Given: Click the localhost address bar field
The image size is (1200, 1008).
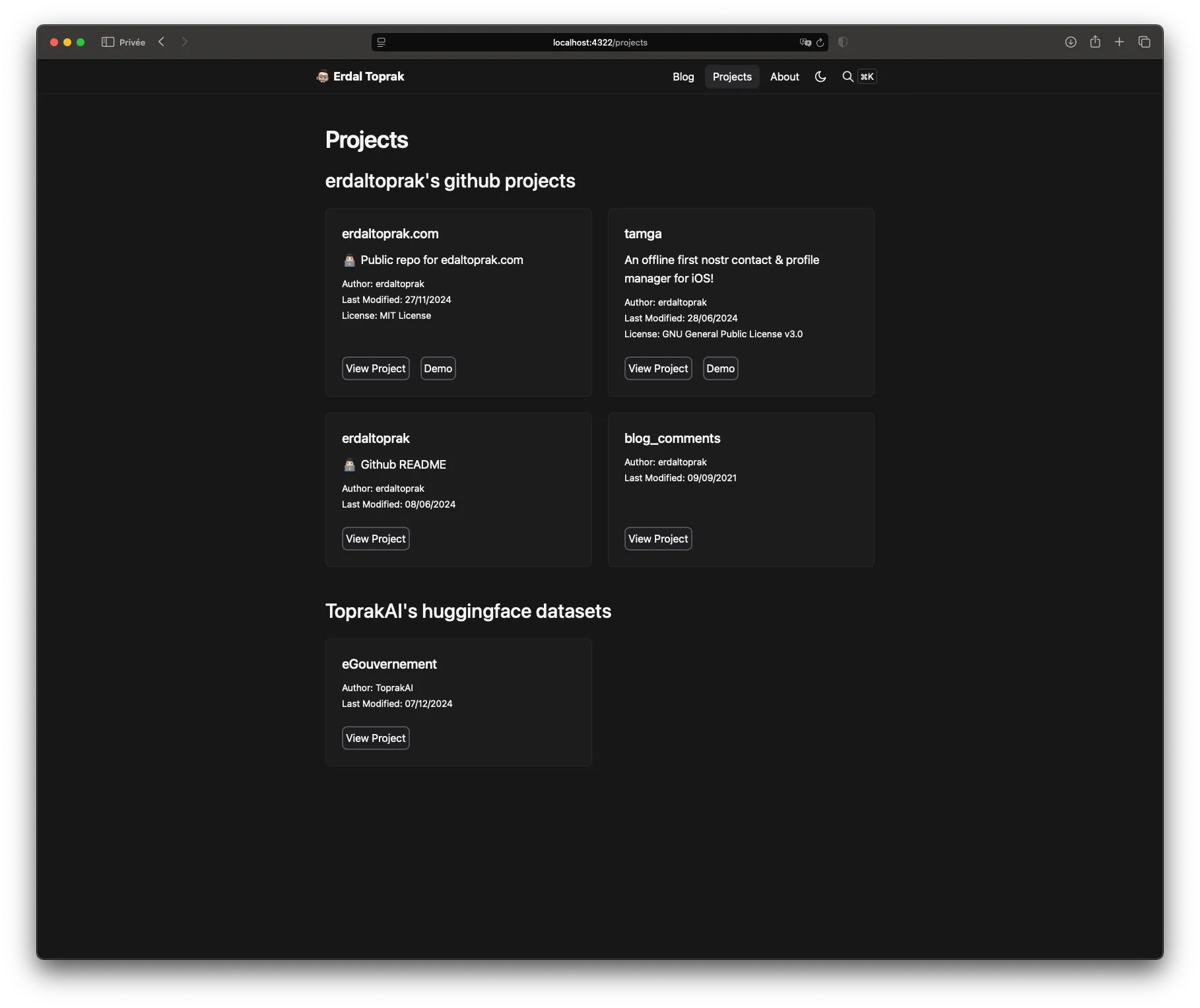Looking at the screenshot, I should (x=599, y=42).
